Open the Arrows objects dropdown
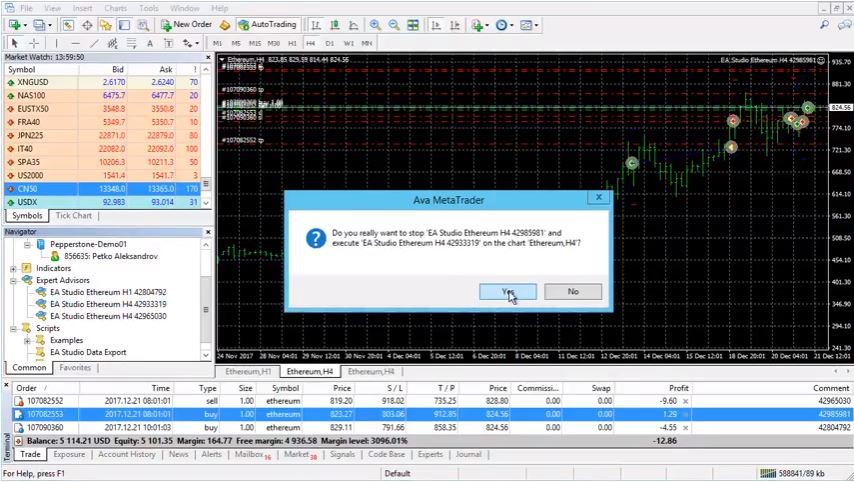 tap(191, 44)
